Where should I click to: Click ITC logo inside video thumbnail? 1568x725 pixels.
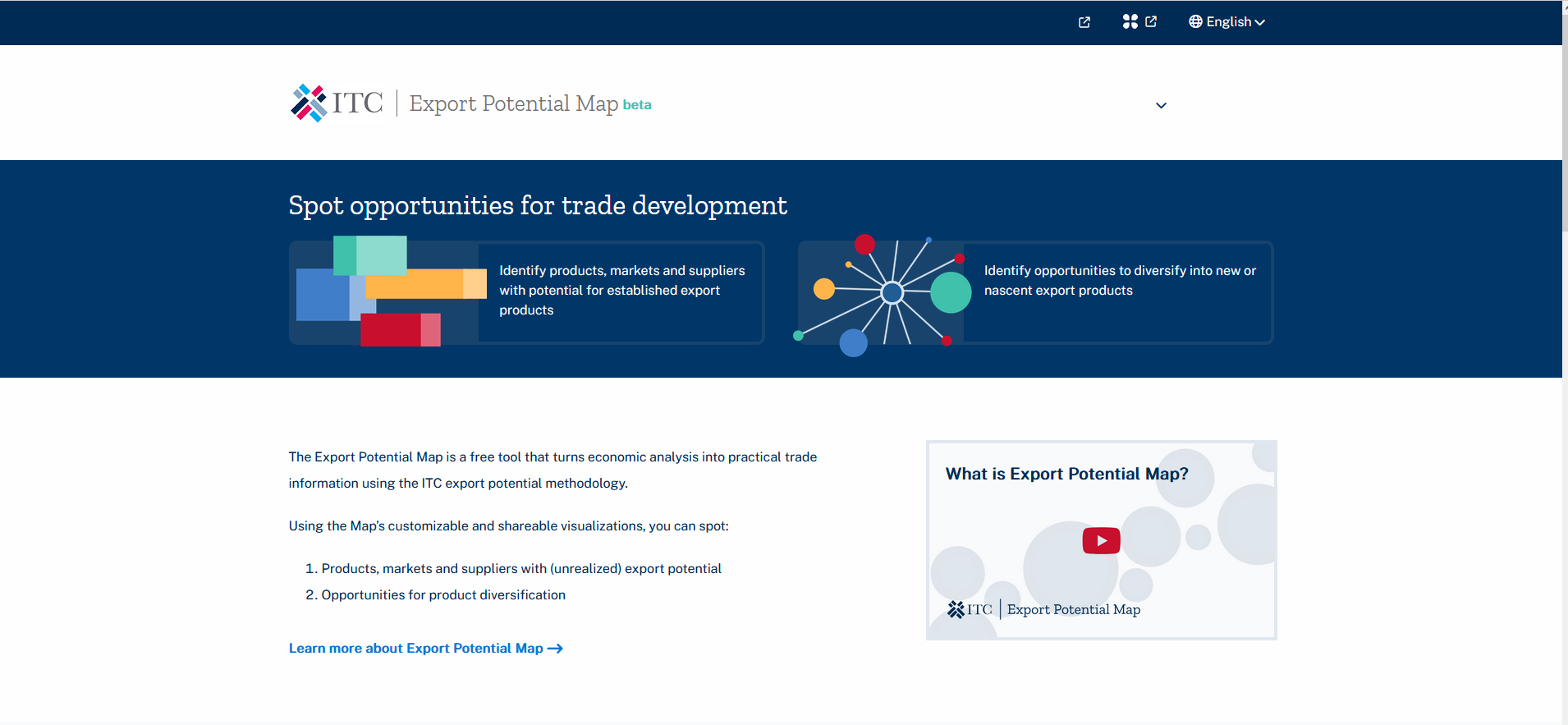coord(970,609)
